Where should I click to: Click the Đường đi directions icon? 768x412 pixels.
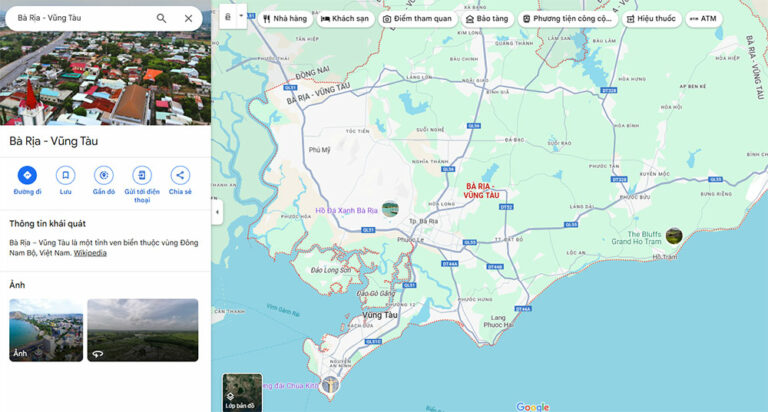(27, 175)
